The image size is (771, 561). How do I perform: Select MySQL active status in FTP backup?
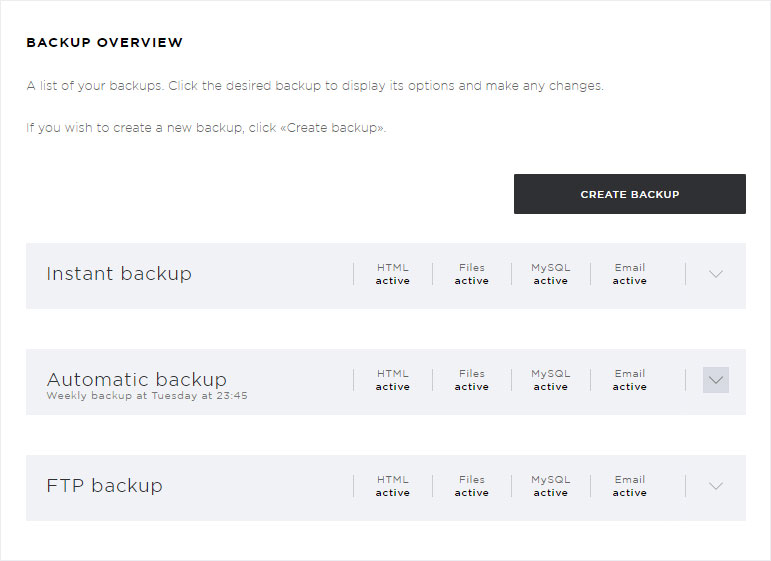(x=551, y=486)
